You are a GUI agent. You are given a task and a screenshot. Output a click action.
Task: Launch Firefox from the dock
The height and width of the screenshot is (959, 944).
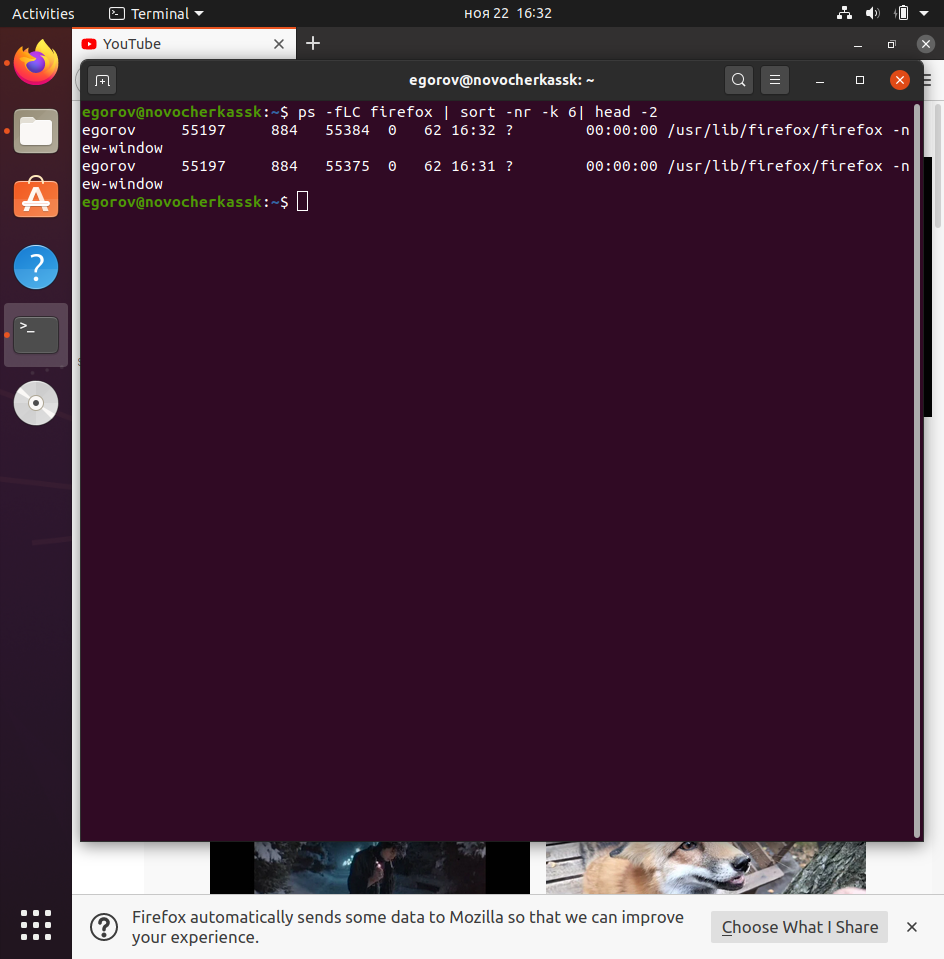[36, 63]
